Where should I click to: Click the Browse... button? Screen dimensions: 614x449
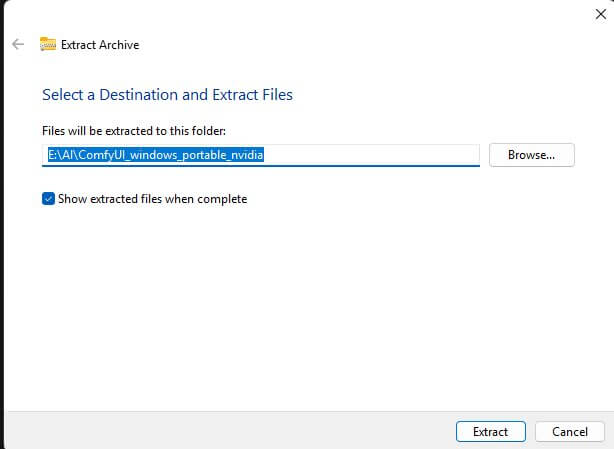(531, 155)
